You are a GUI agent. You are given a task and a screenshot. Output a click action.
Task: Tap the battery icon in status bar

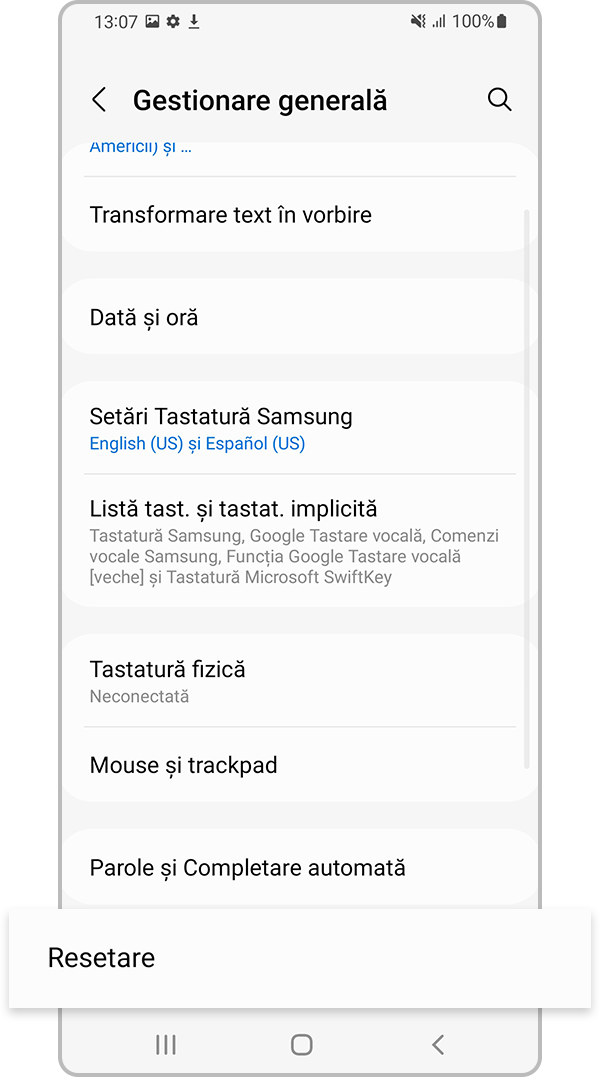click(501, 21)
